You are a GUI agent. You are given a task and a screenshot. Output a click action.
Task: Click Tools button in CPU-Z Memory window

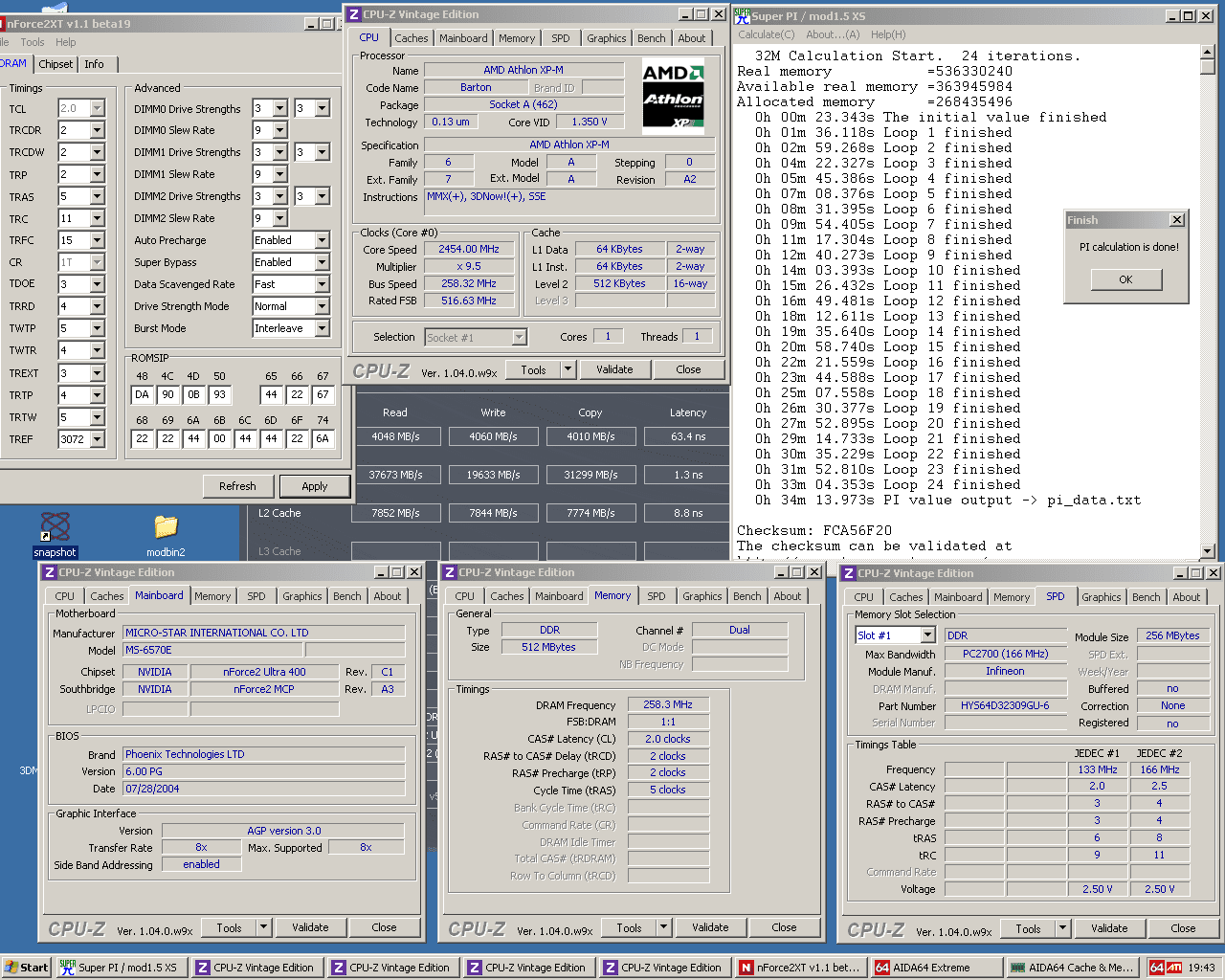click(x=629, y=927)
